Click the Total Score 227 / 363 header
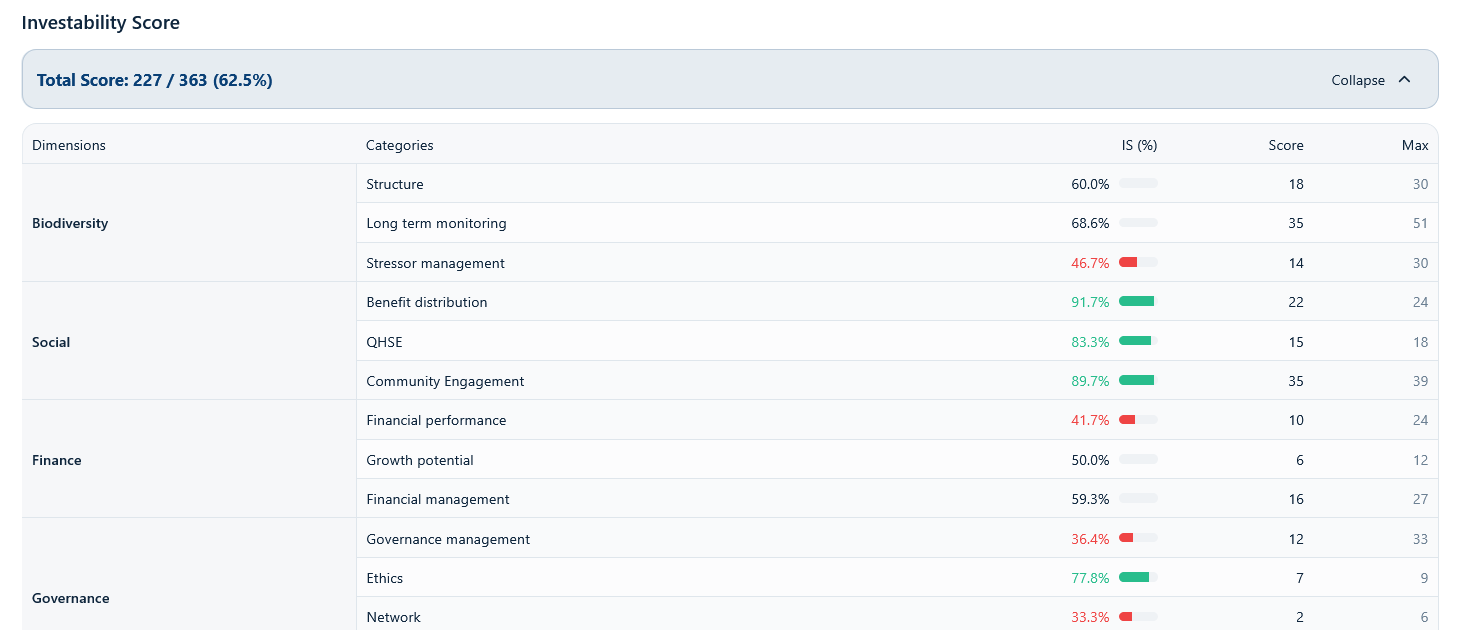Screen dimensions: 1464x630 [x=155, y=80]
